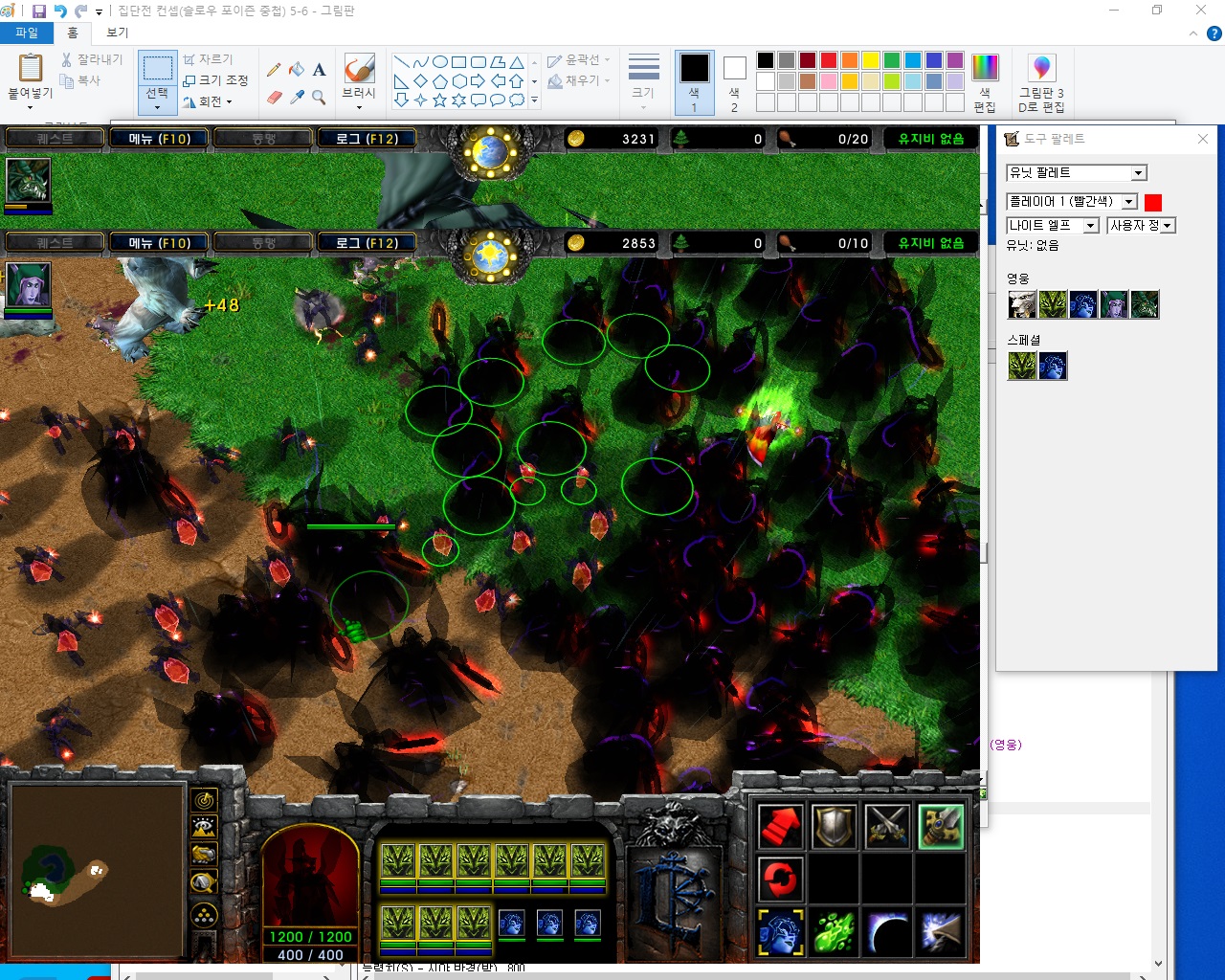Open the Select (선택) dropdown arrow
The image size is (1225, 980).
(x=157, y=106)
